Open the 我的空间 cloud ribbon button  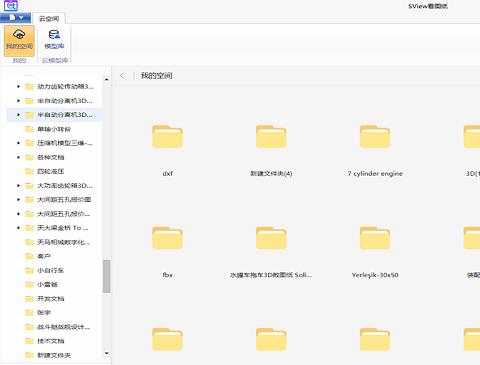19,41
